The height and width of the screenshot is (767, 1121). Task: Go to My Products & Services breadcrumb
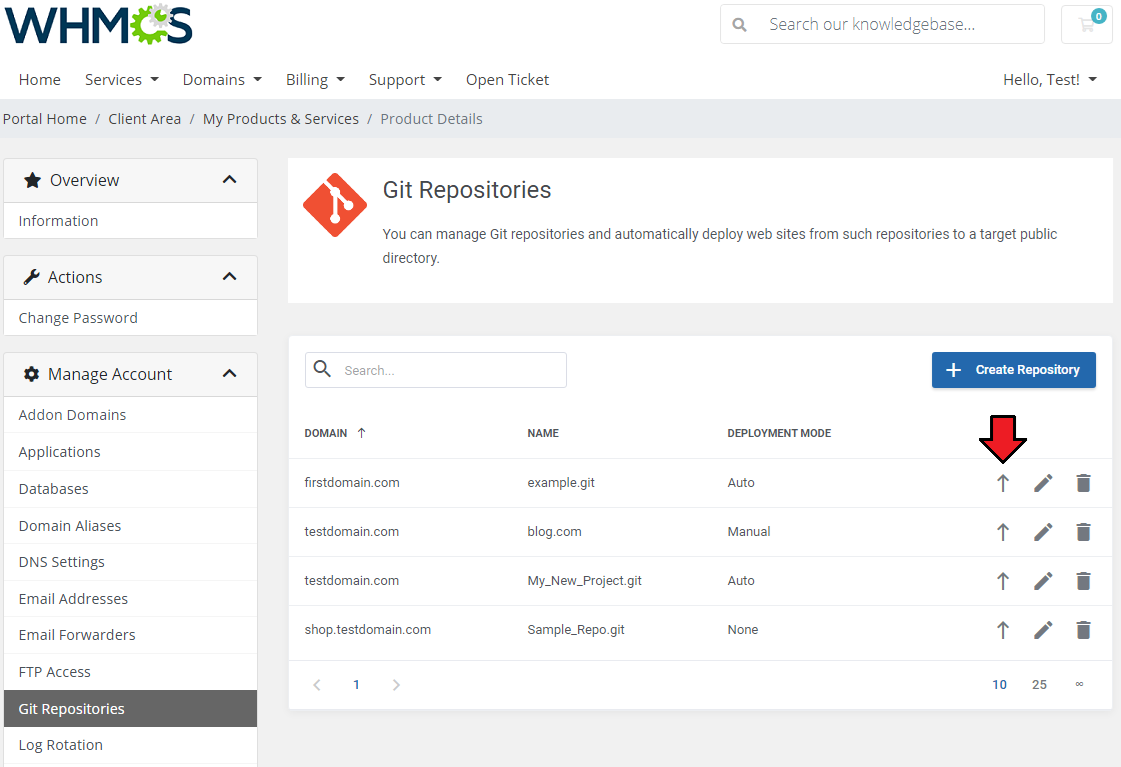point(280,119)
